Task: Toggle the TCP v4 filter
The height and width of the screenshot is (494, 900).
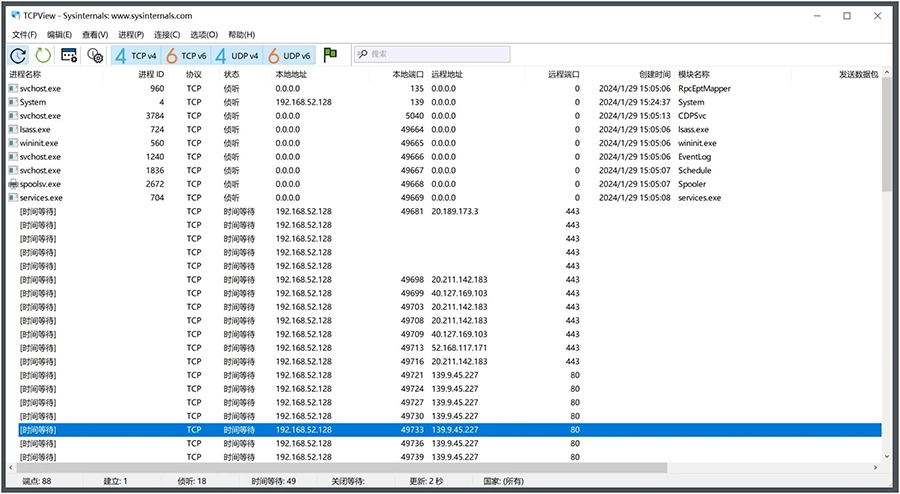Action: pos(136,55)
